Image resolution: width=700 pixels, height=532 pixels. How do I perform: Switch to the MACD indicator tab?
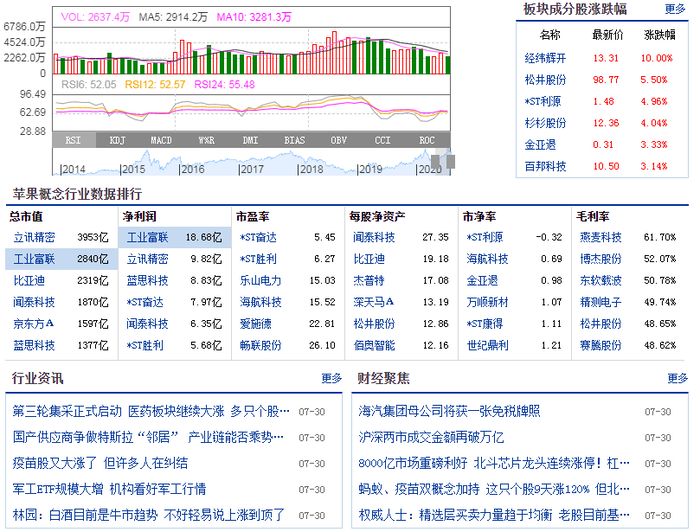[162, 140]
